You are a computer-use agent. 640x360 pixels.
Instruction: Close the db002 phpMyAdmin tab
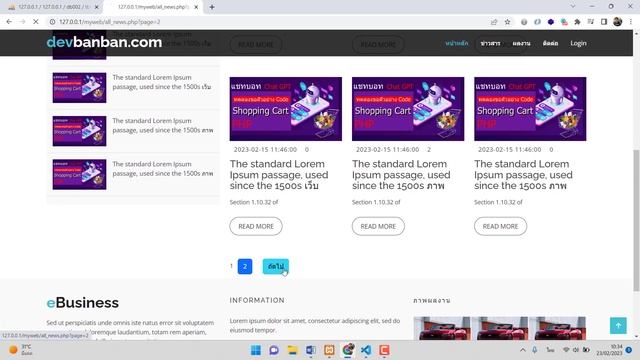pyautogui.click(x=97, y=7)
